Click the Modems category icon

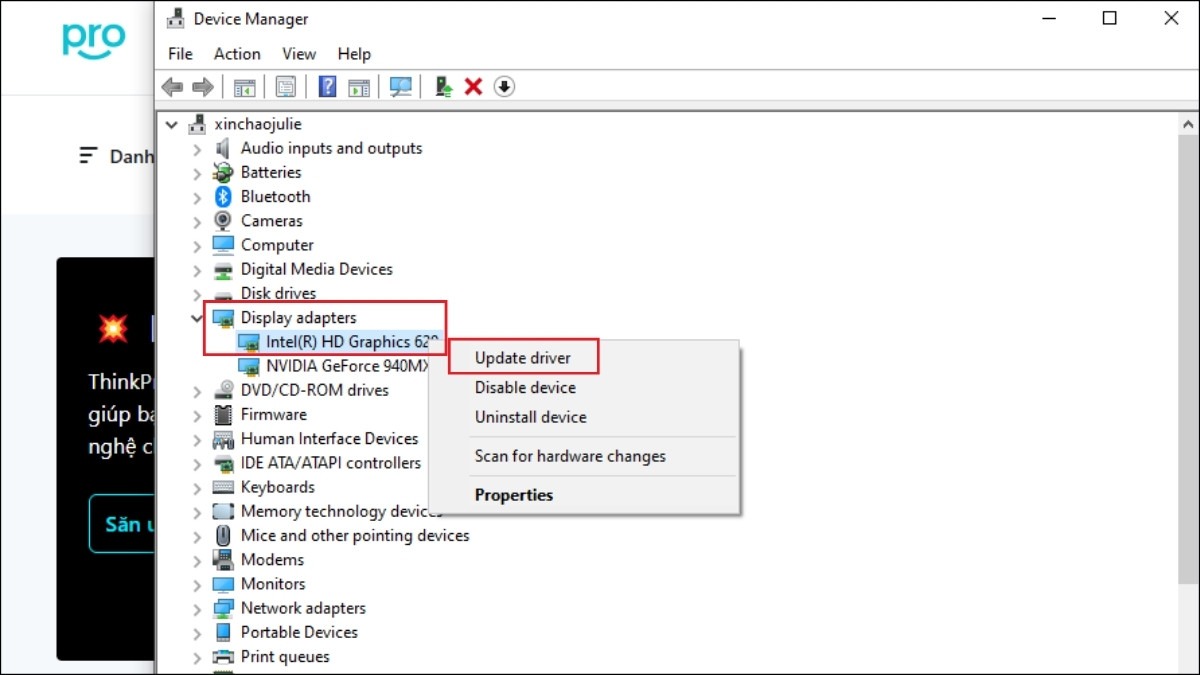(x=223, y=560)
